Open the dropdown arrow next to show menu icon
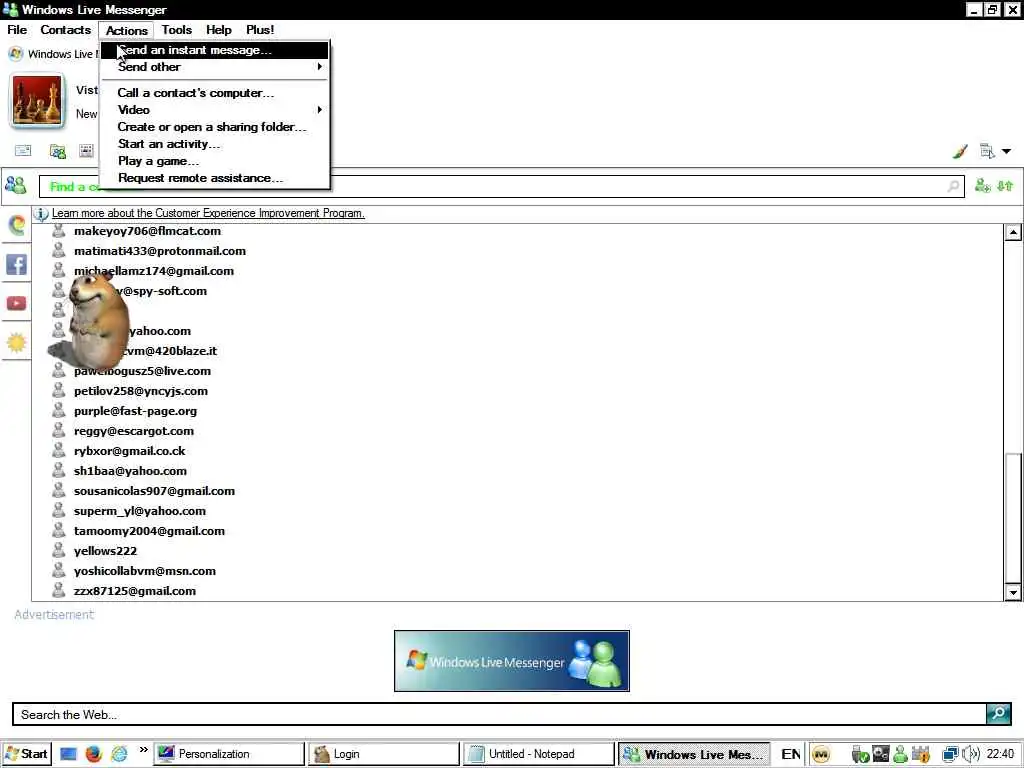The width and height of the screenshot is (1024, 768). click(1006, 152)
